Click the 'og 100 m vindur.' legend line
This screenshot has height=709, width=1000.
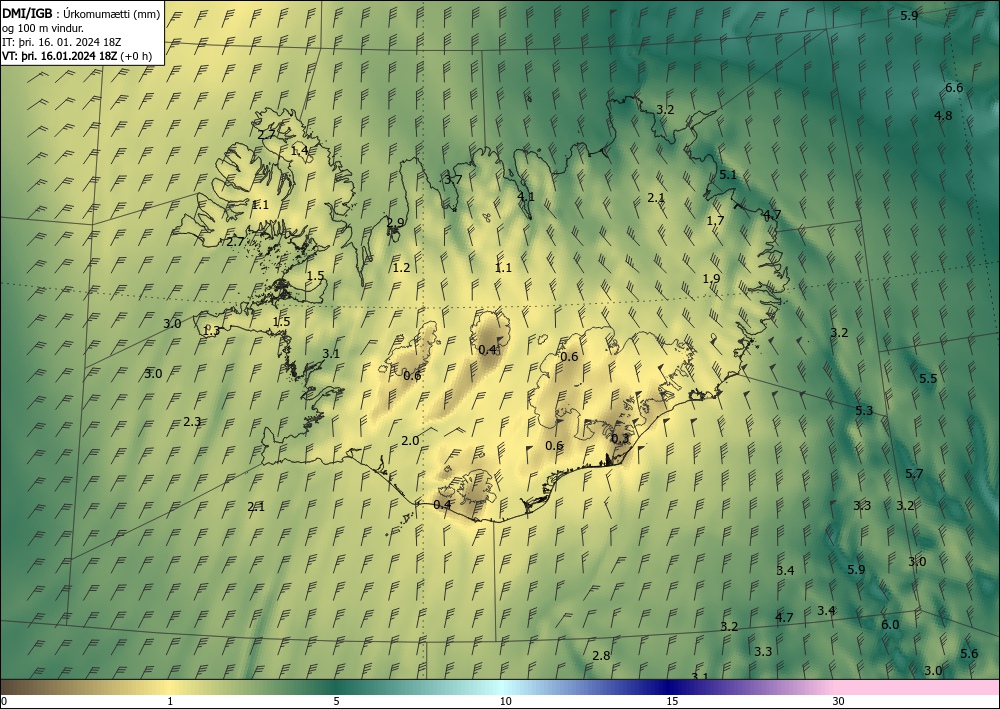43,28
